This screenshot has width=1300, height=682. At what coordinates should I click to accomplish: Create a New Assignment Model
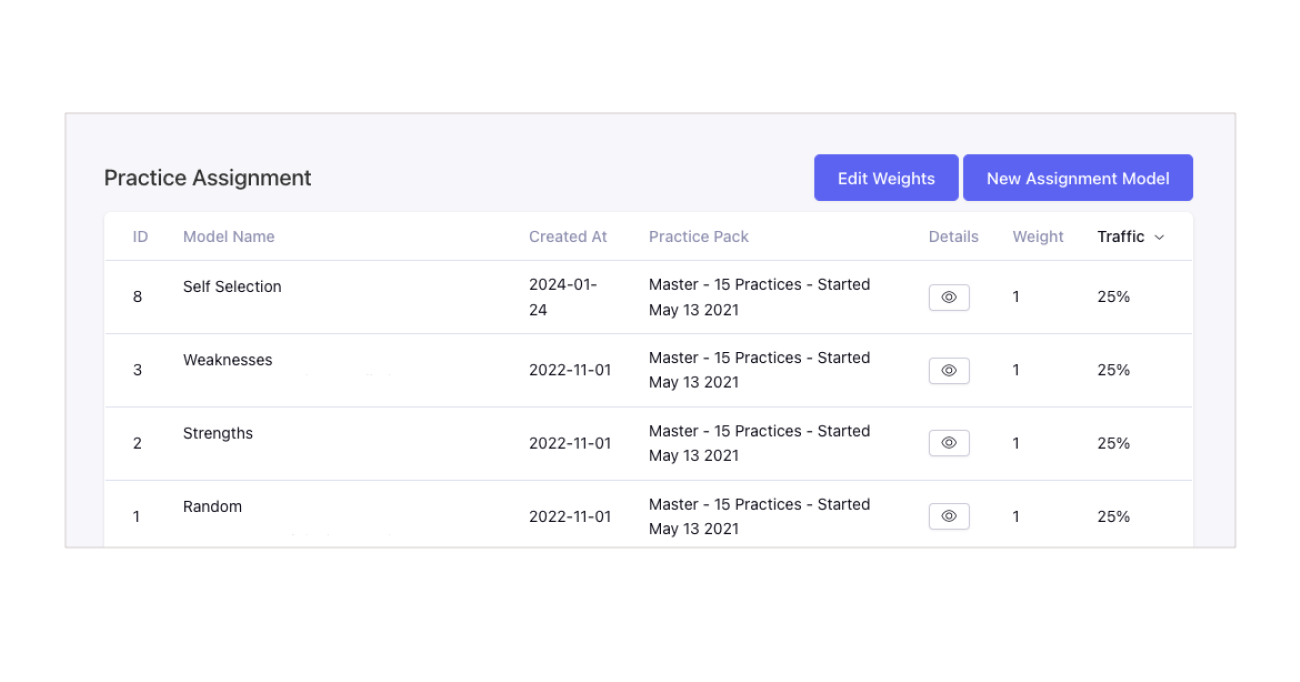click(1077, 177)
